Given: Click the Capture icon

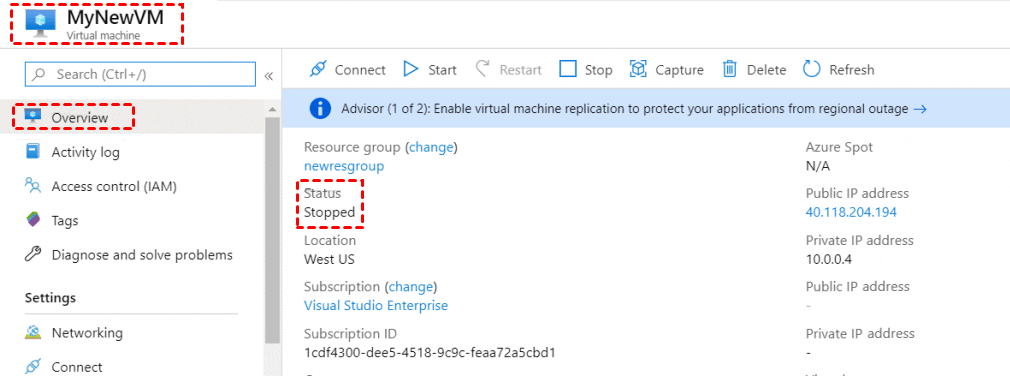Looking at the screenshot, I should [638, 69].
